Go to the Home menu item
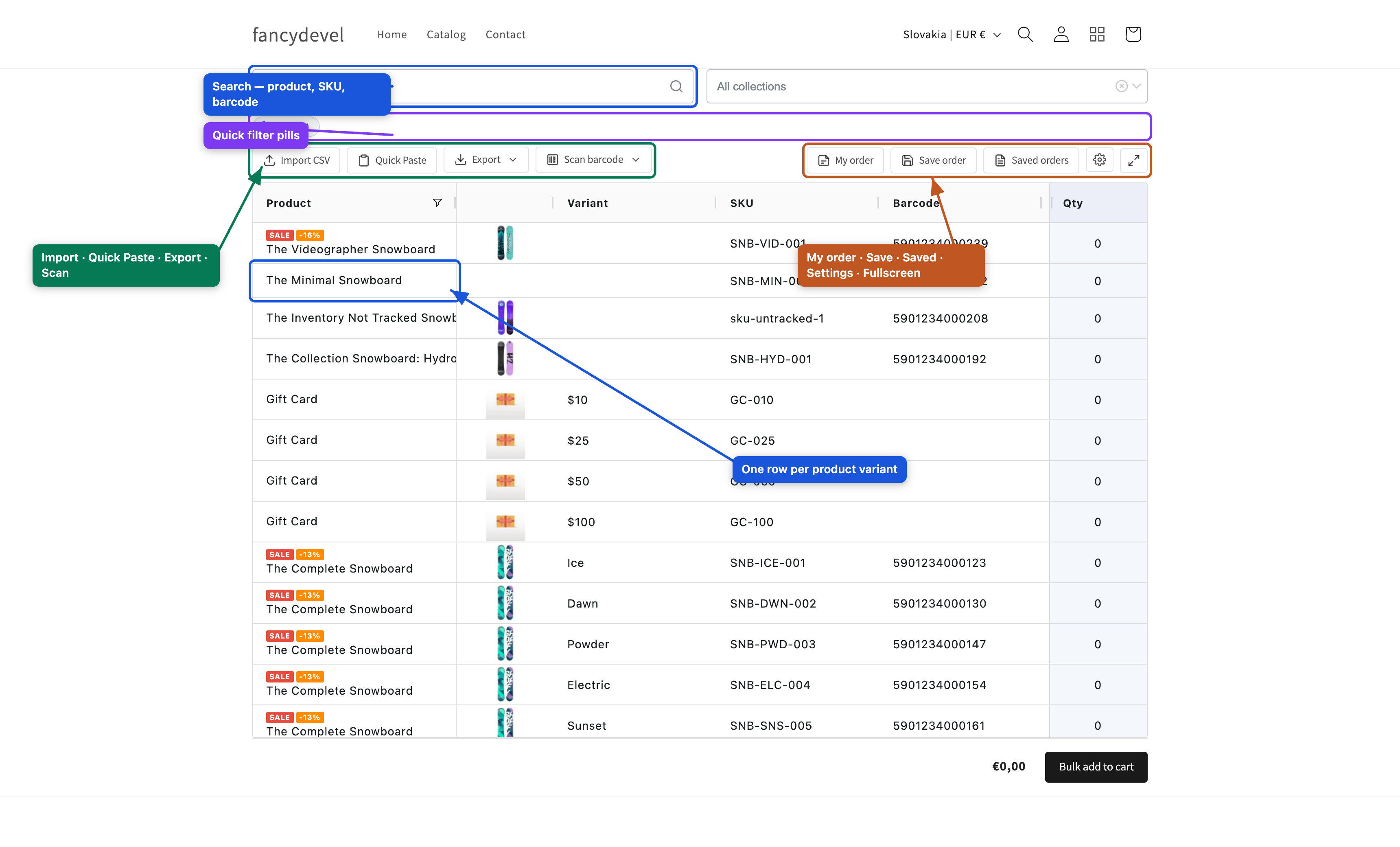The height and width of the screenshot is (847, 1400). coord(392,35)
